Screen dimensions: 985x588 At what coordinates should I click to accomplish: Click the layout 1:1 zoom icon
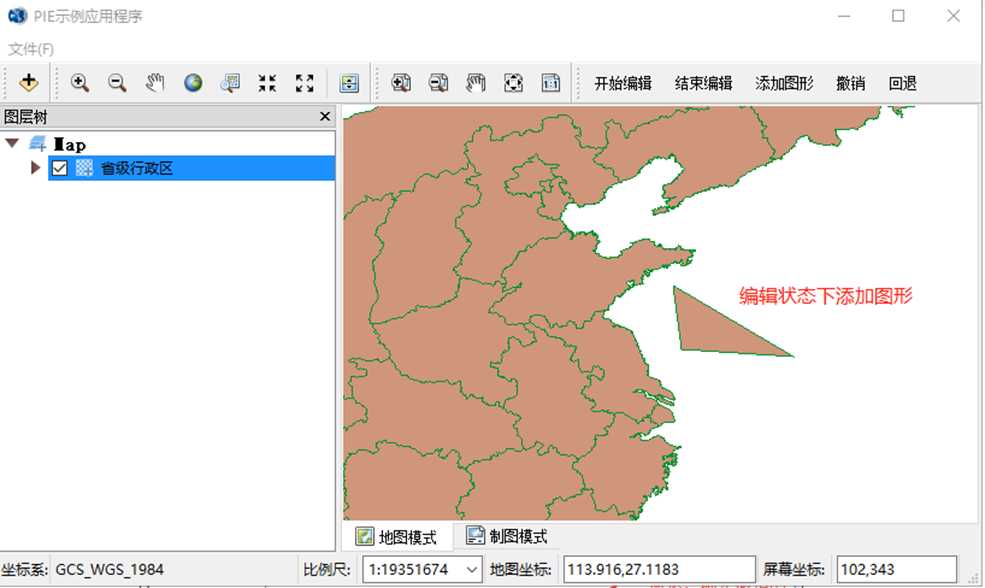point(551,82)
